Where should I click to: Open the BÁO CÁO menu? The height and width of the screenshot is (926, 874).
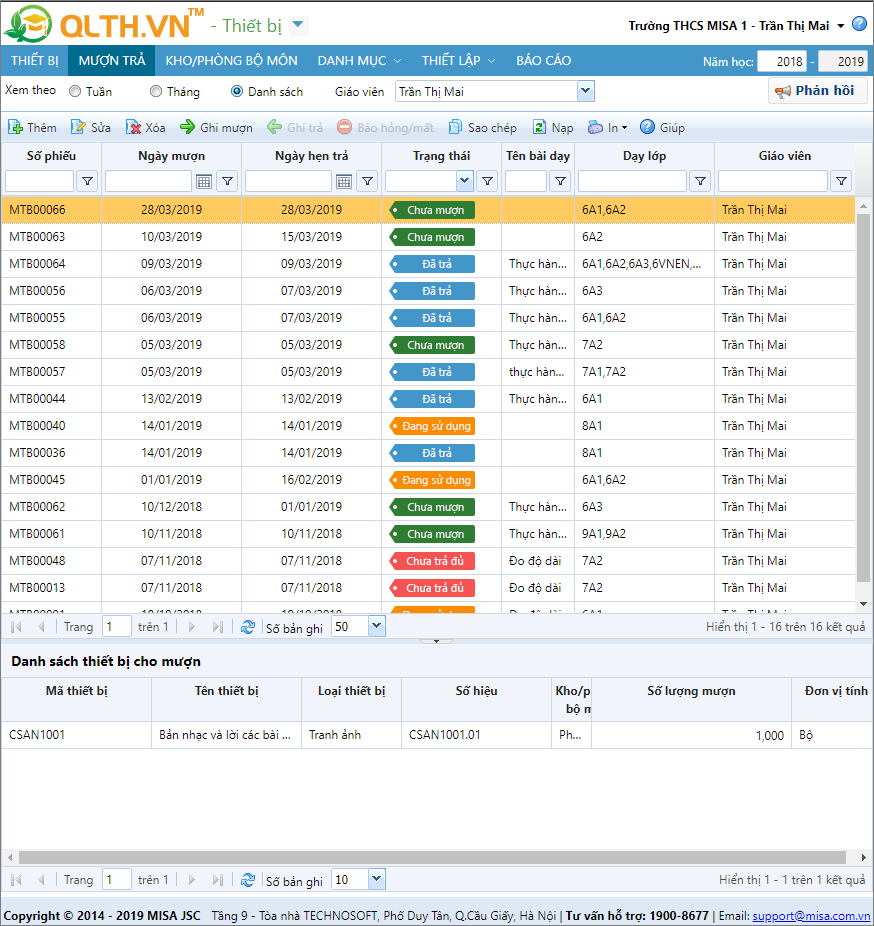pos(543,61)
